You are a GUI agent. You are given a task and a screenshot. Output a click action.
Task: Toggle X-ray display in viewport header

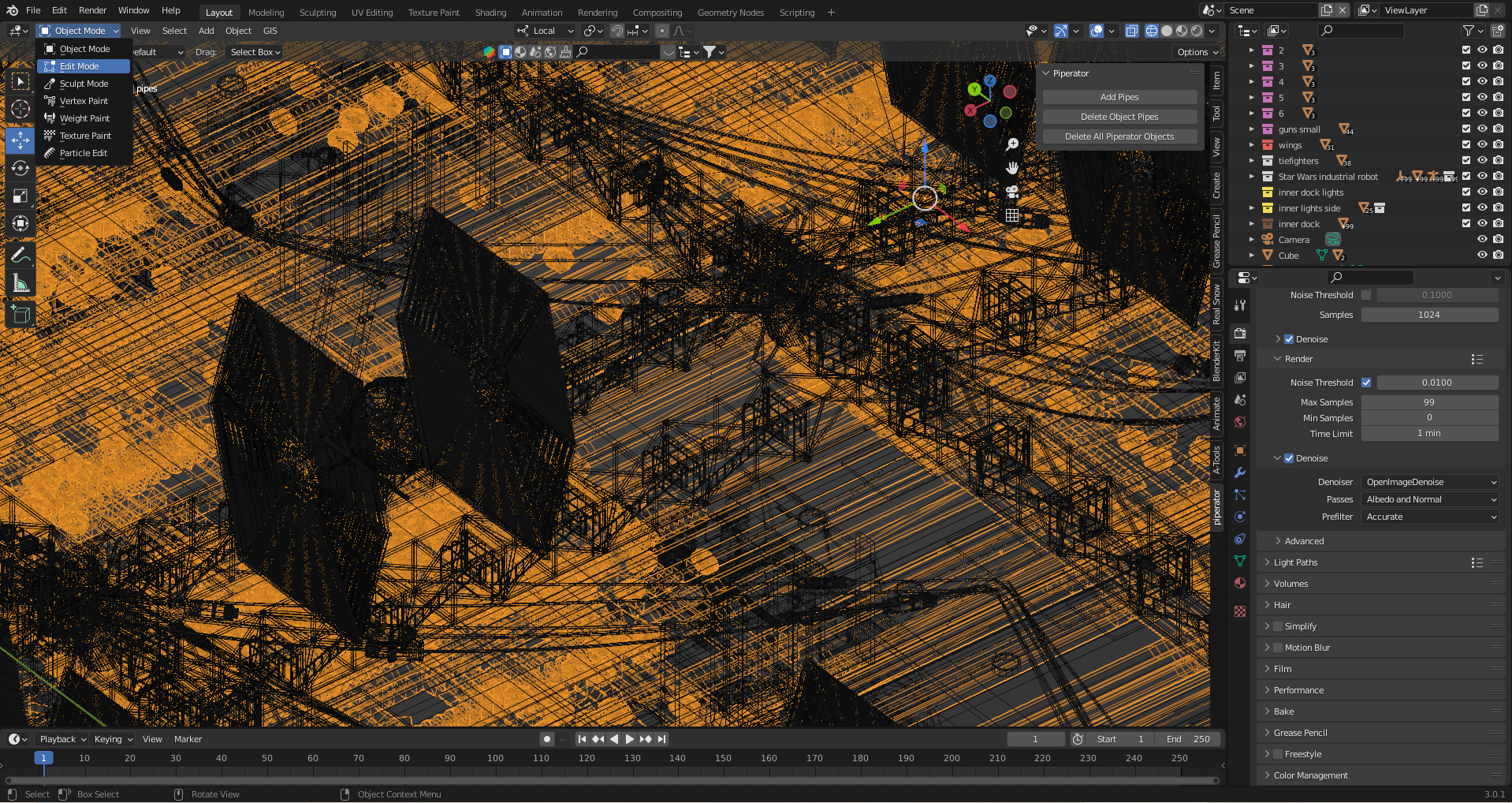point(1132,31)
